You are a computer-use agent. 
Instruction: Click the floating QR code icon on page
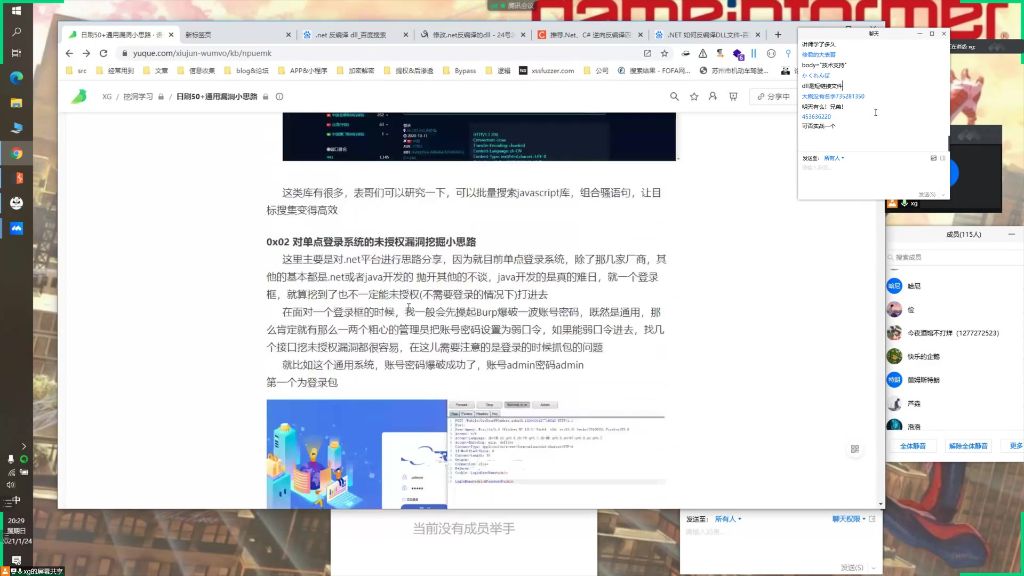(854, 449)
